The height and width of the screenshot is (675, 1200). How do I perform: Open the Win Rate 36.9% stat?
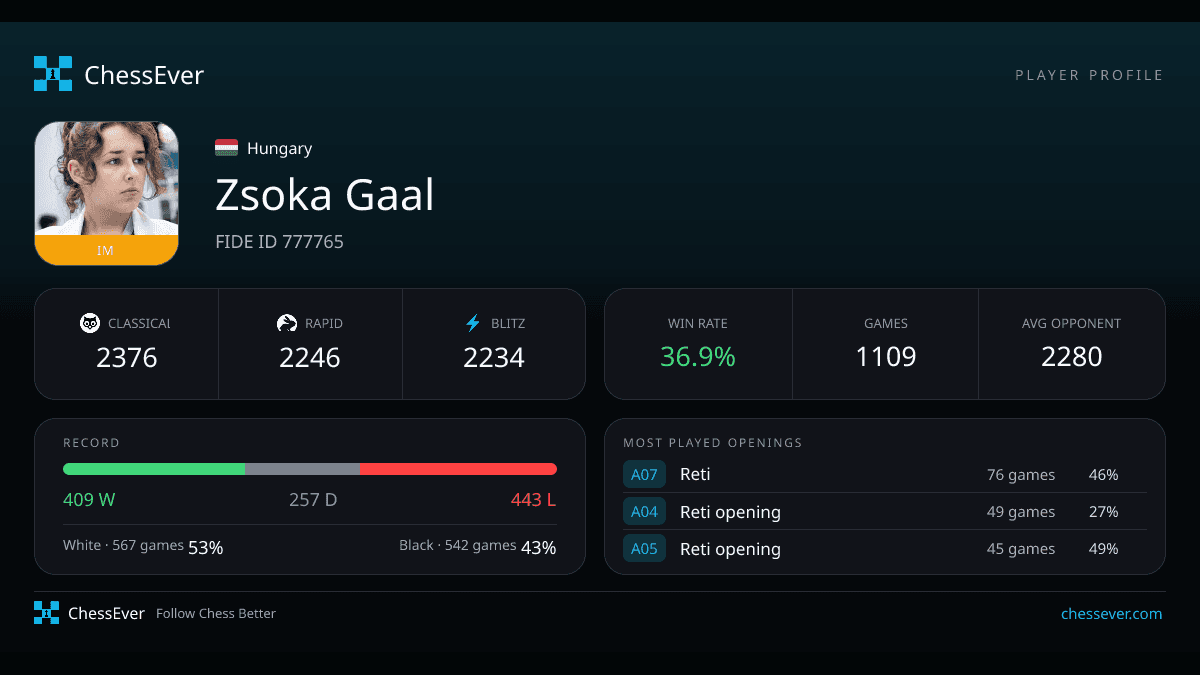point(698,344)
